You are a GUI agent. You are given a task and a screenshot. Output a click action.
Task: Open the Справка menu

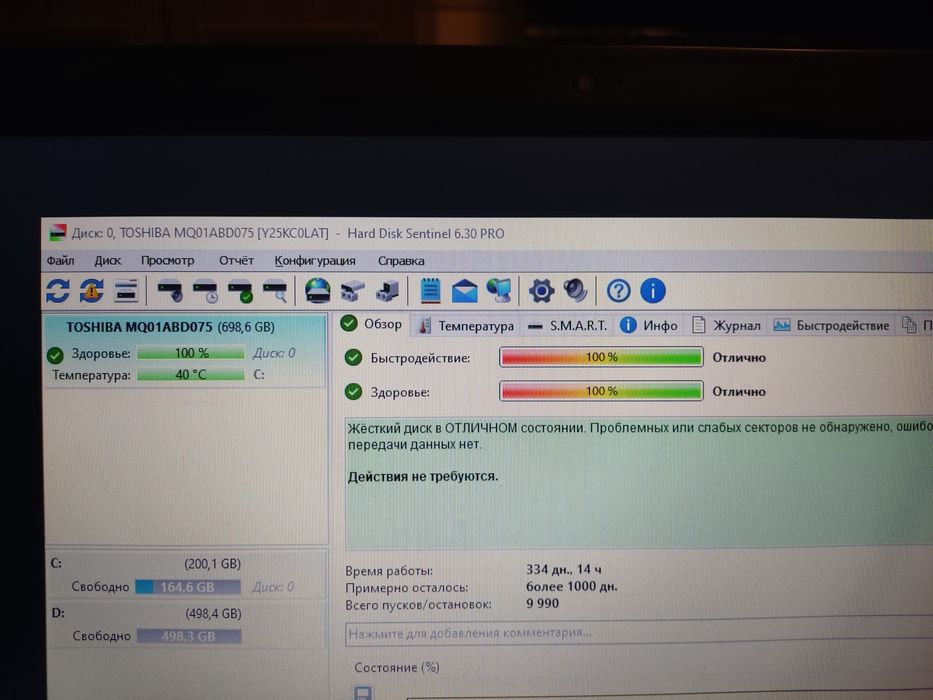401,261
